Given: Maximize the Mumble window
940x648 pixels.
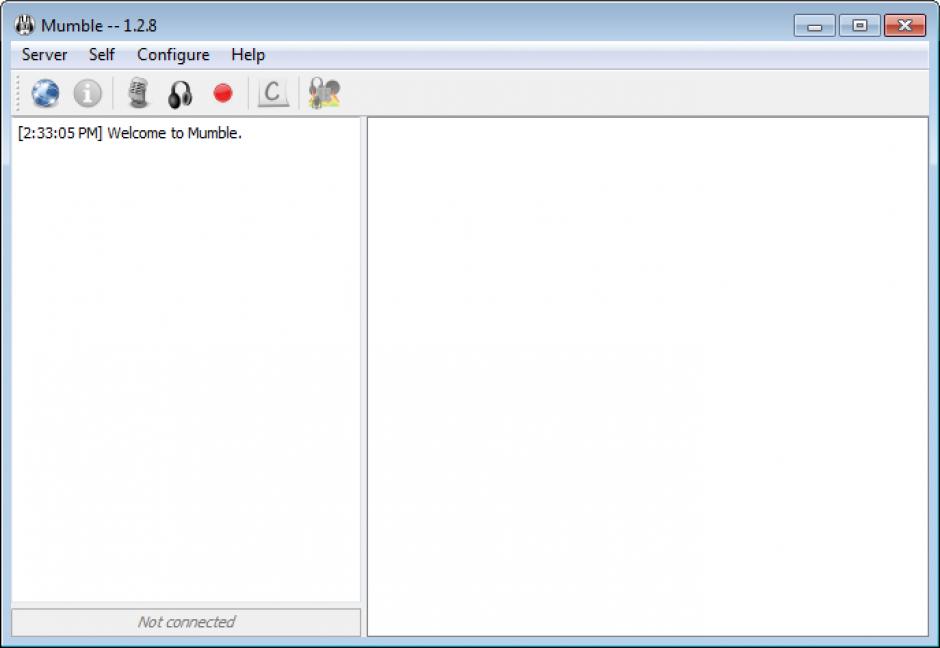Looking at the screenshot, I should [x=860, y=26].
